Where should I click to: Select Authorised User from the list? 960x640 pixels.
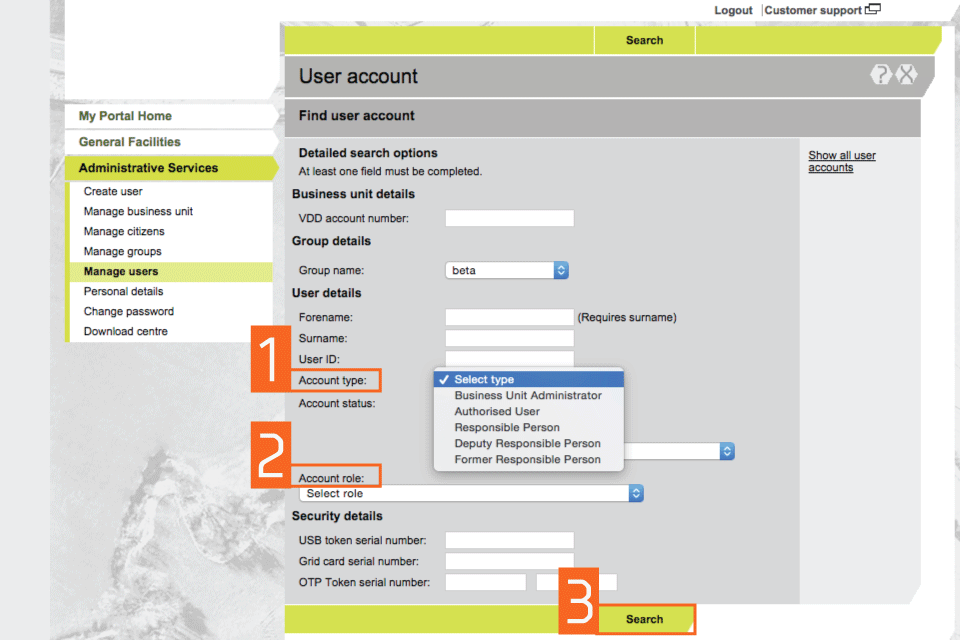coord(497,411)
